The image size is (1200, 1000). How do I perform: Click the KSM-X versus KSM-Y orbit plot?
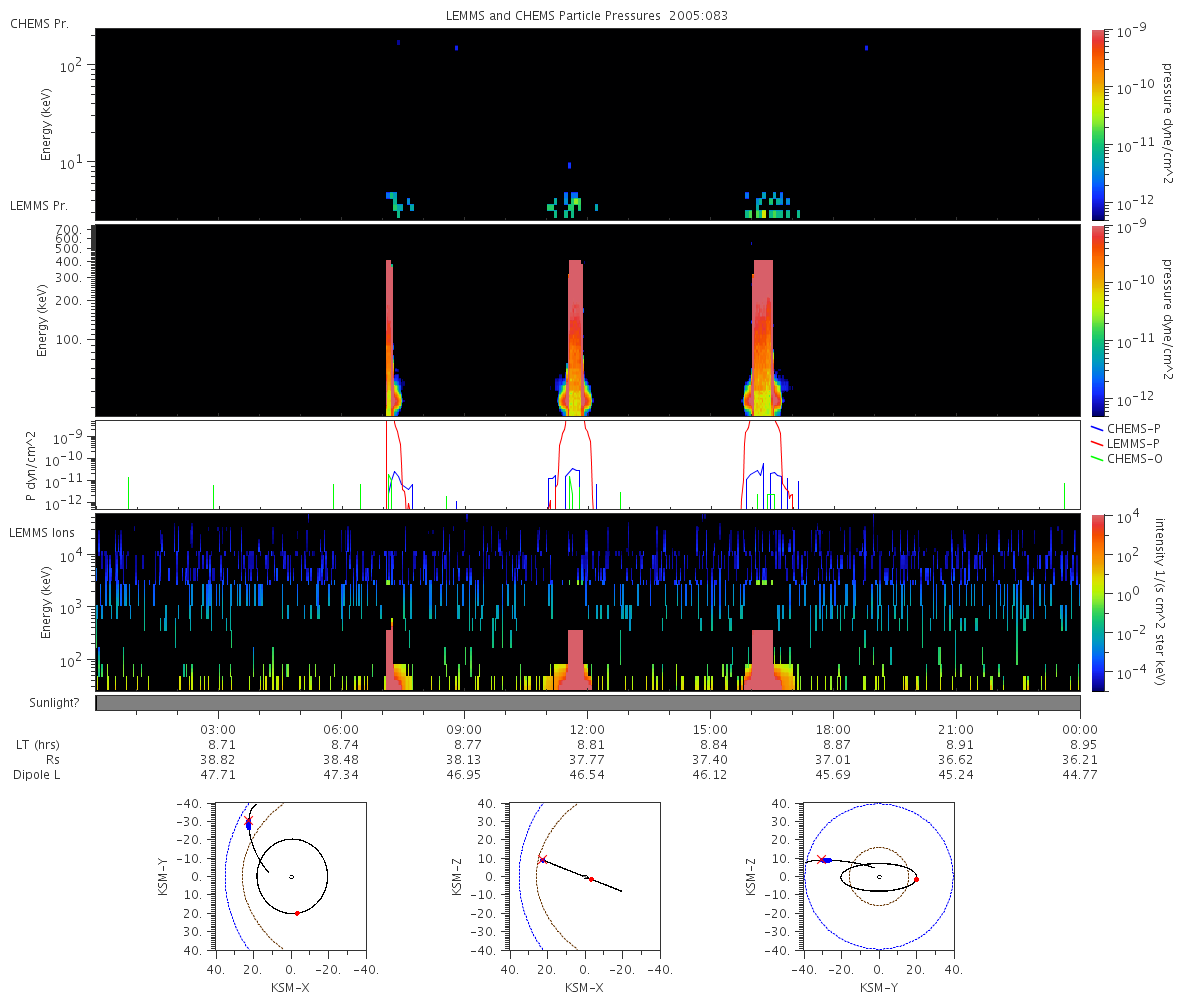pyautogui.click(x=291, y=876)
